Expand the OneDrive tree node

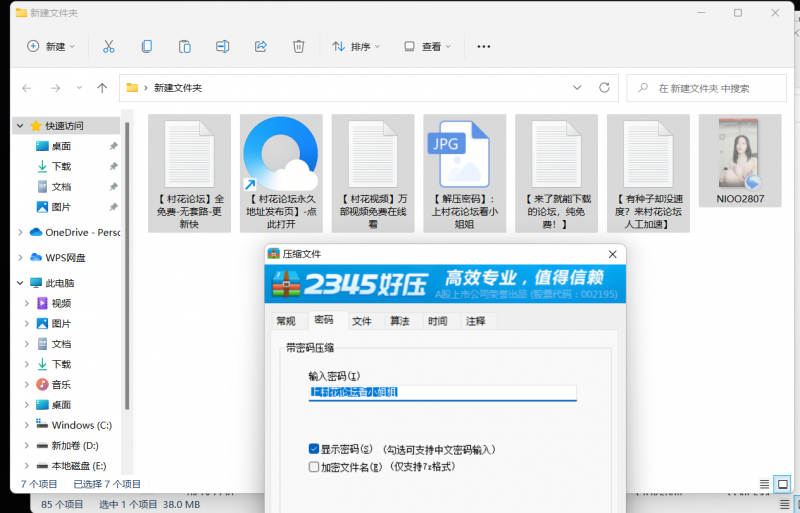click(x=21, y=232)
